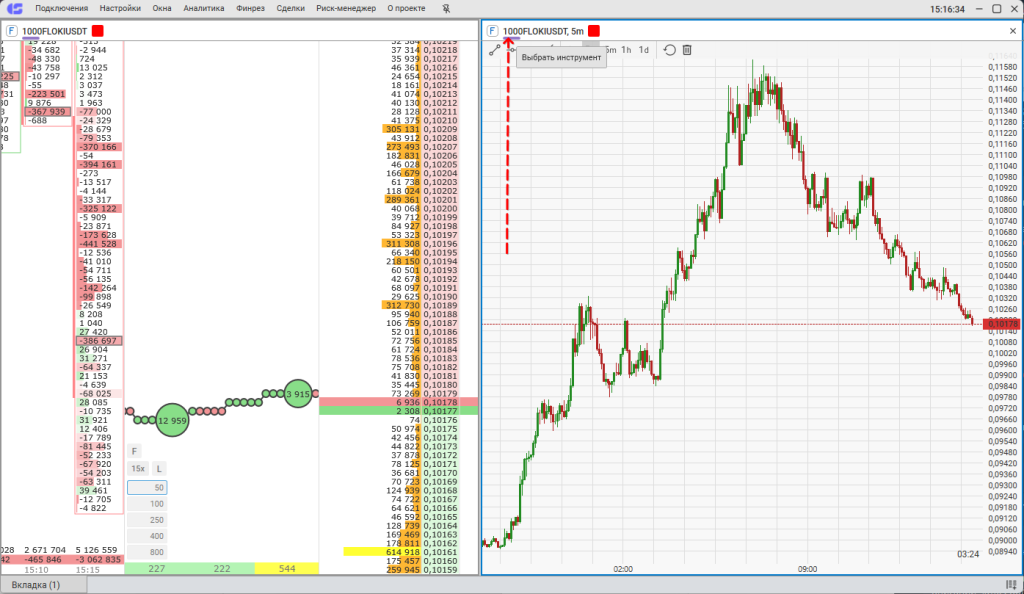Switch chart timeframe to 1d

point(644,50)
